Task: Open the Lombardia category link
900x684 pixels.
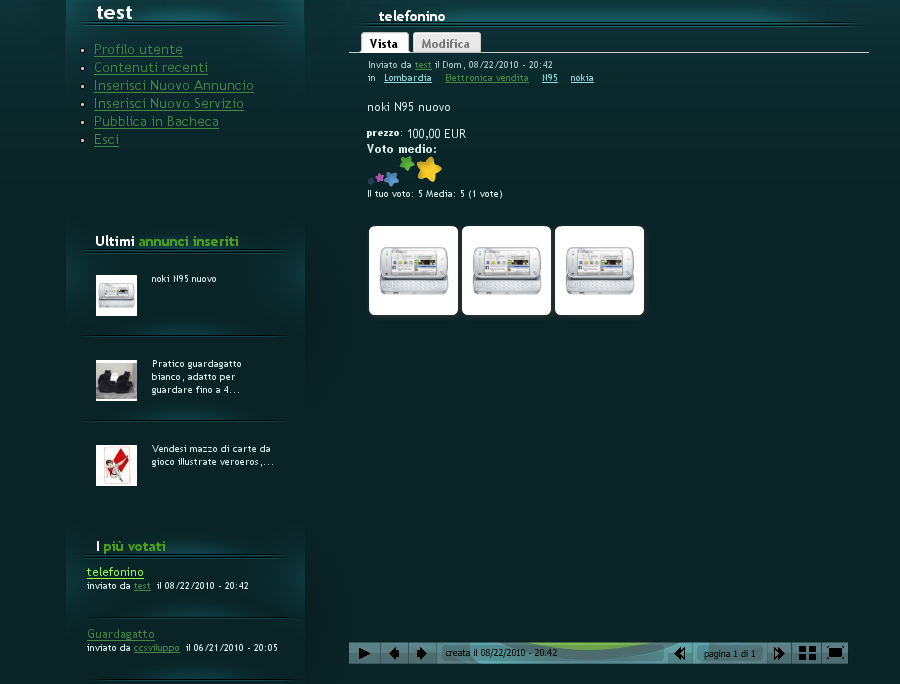Action: (408, 78)
